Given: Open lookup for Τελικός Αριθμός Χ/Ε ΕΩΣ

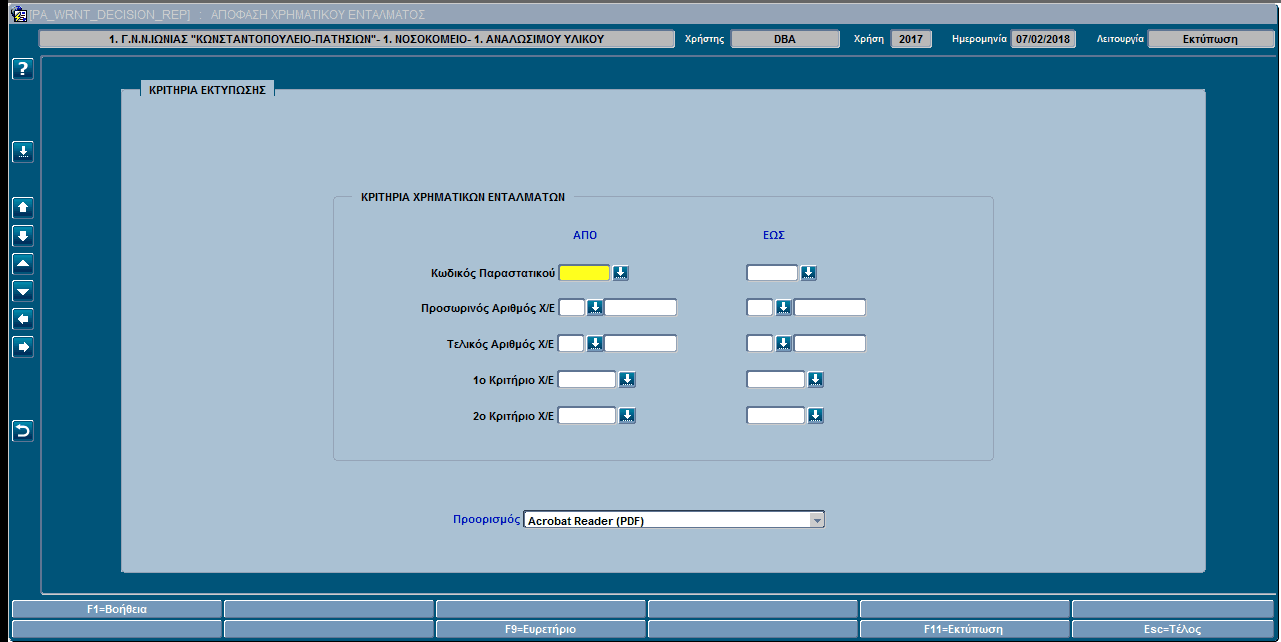Looking at the screenshot, I should [784, 343].
